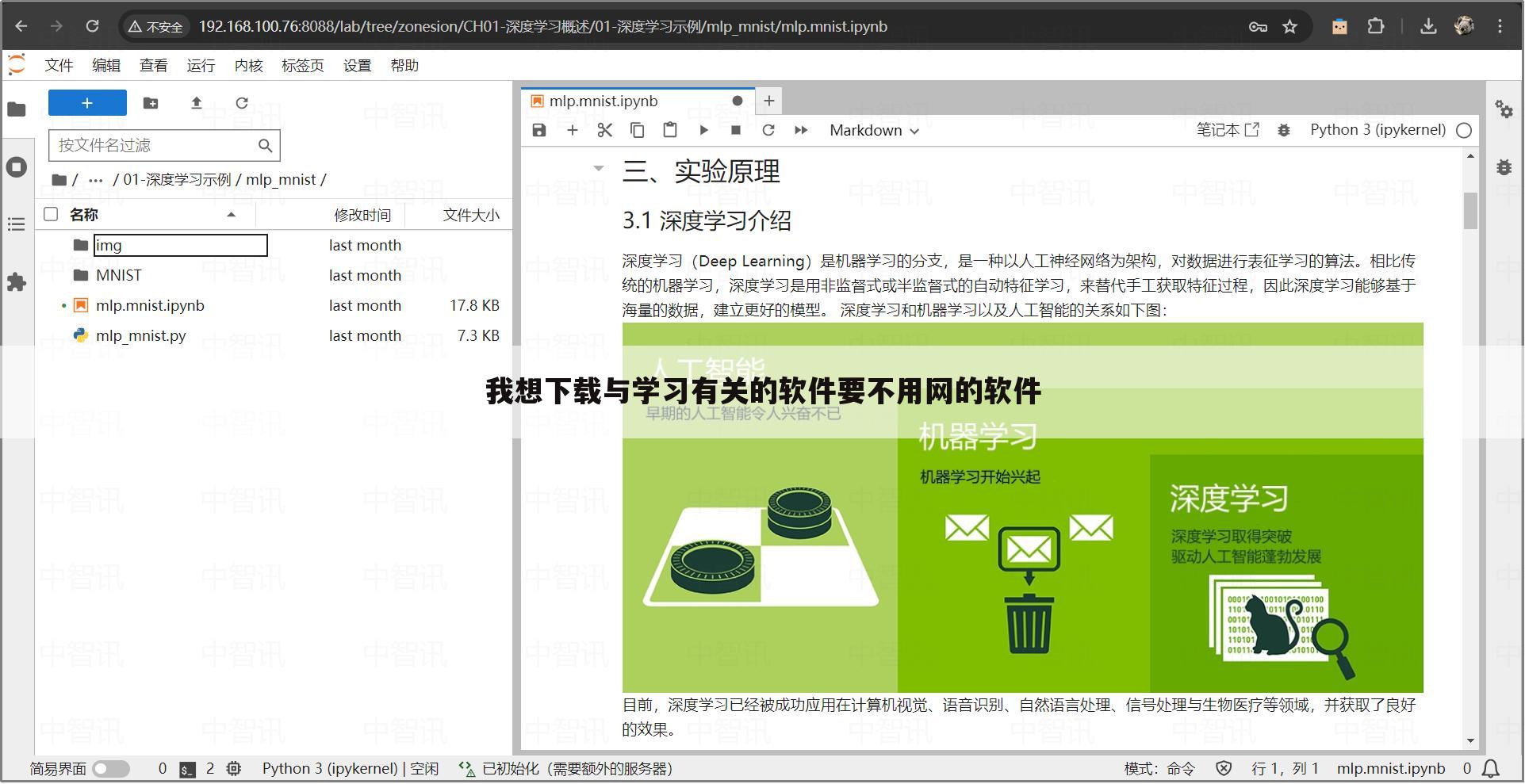
Task: Click the status bar terminal count icon
Action: (187, 769)
